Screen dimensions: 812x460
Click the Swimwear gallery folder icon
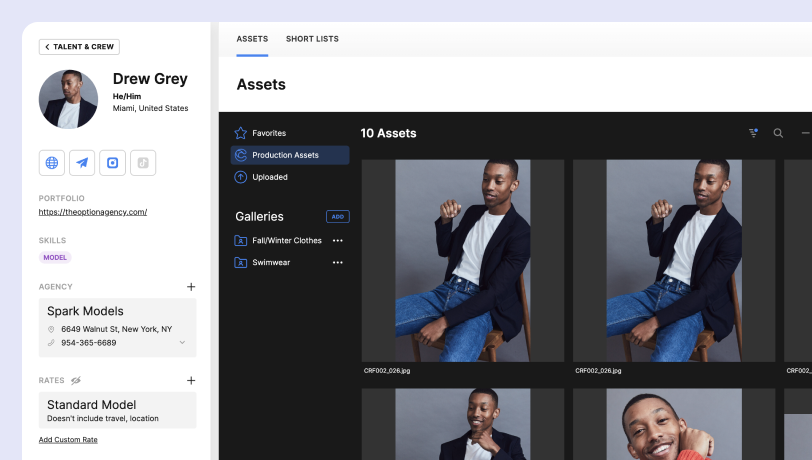tap(240, 263)
